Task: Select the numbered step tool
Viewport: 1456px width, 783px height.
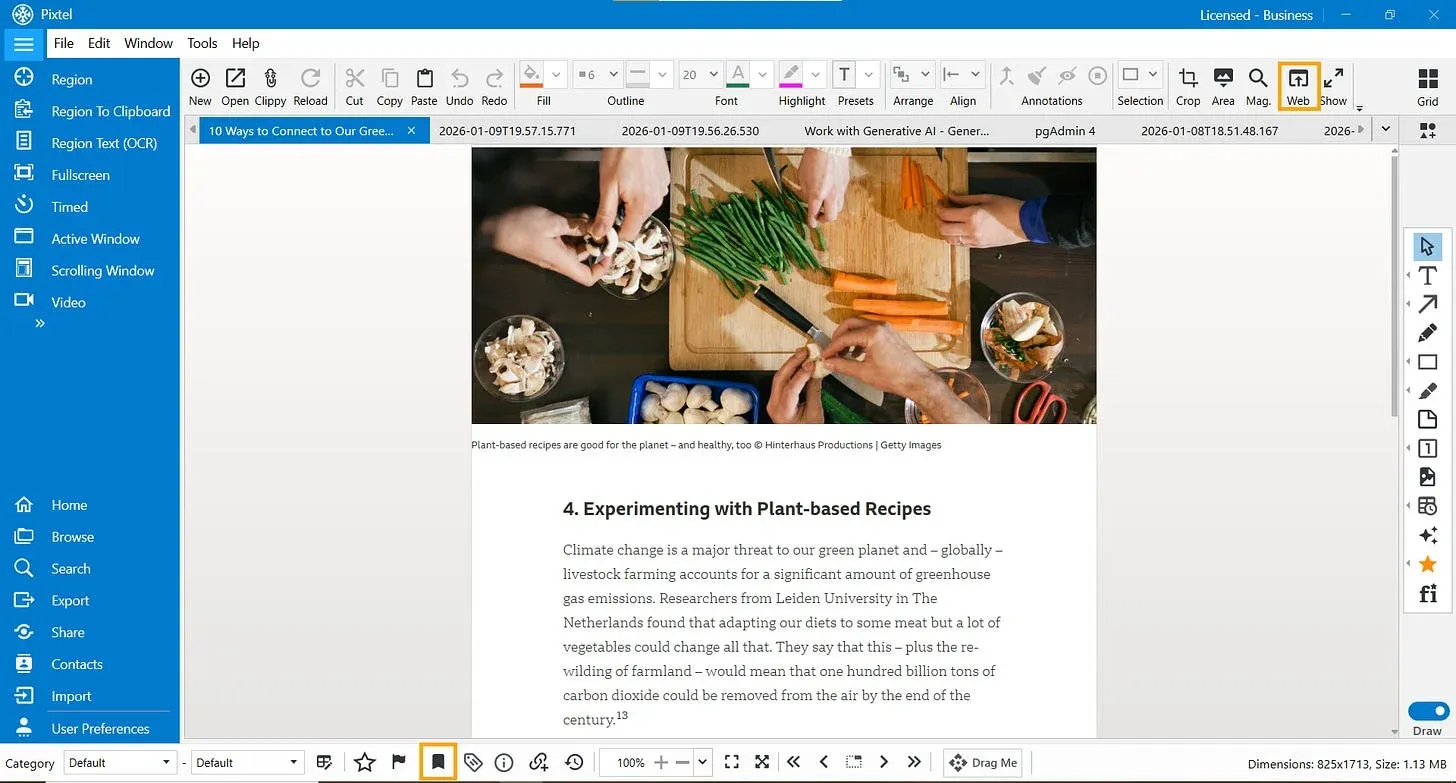Action: coord(1427,449)
